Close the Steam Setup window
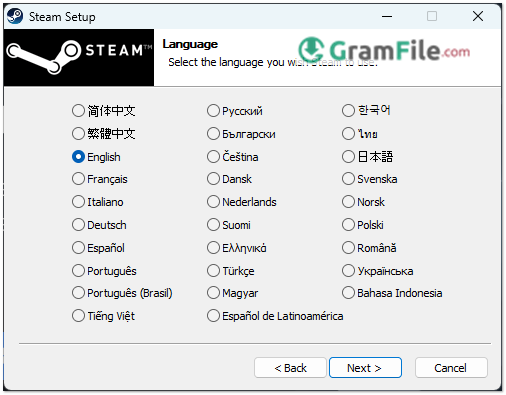506x395 pixels. coord(478,16)
